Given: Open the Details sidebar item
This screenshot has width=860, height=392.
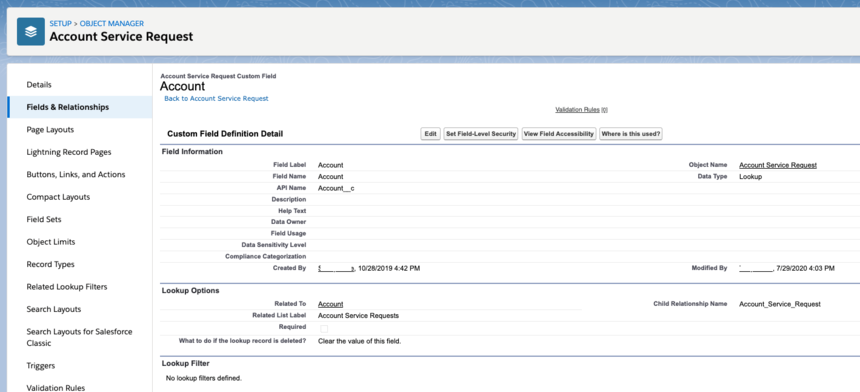Looking at the screenshot, I should tap(39, 85).
